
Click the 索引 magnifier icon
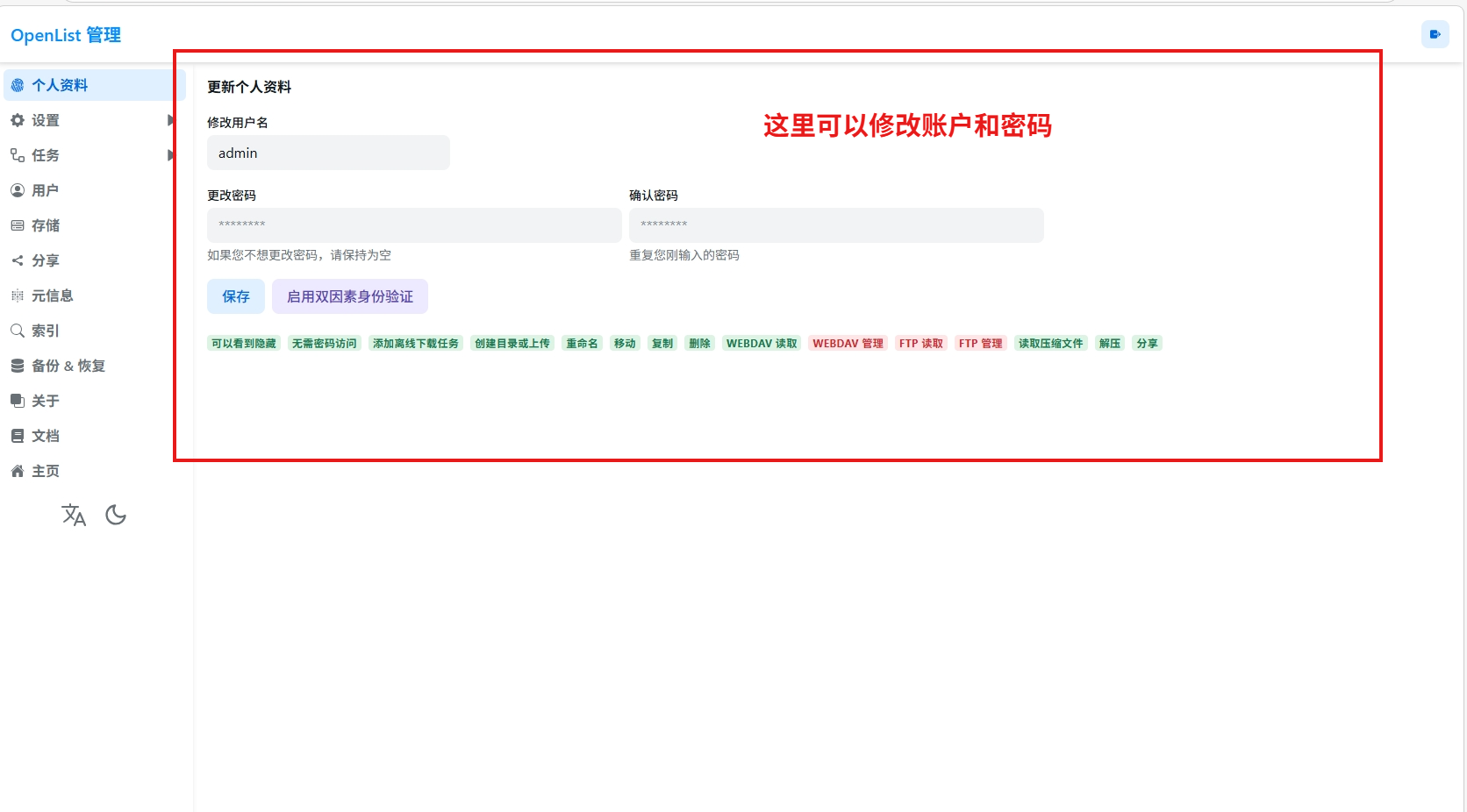[18, 331]
